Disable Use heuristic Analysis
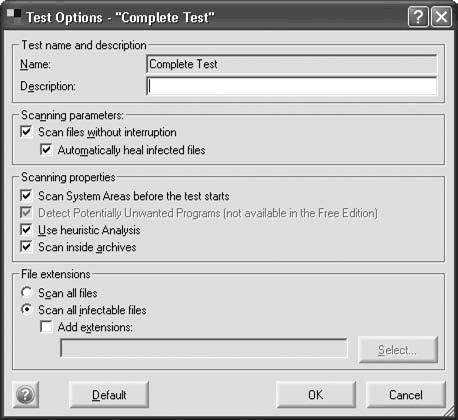This screenshot has height=420, width=458. point(26,230)
